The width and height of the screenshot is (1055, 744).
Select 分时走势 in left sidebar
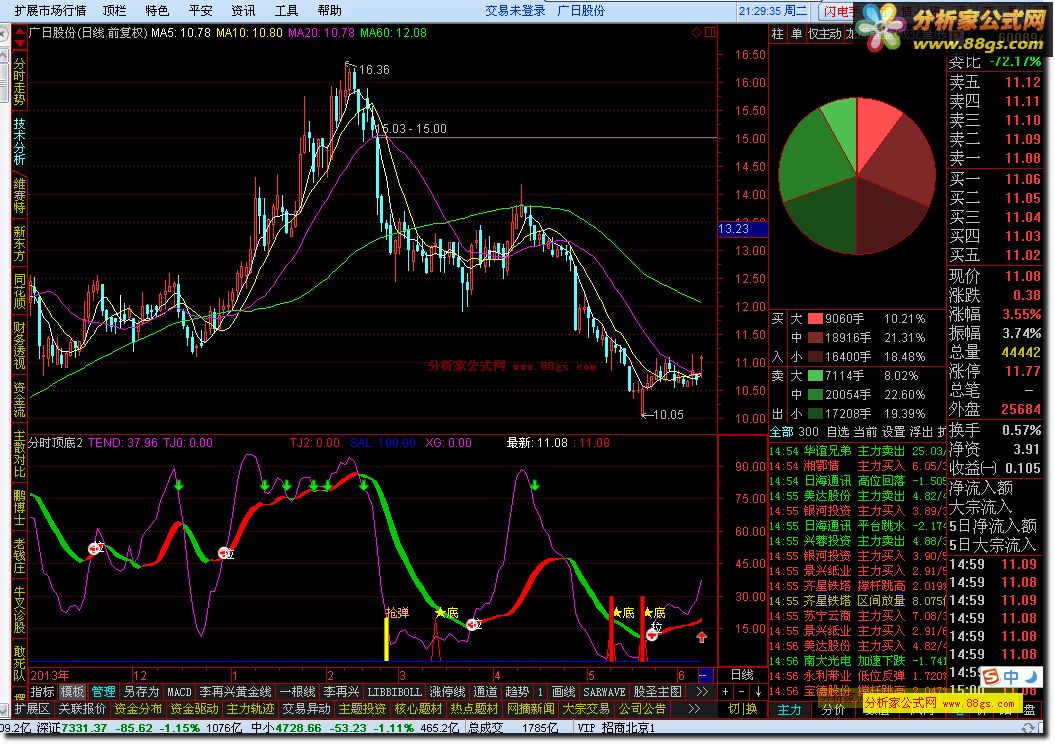(x=19, y=83)
